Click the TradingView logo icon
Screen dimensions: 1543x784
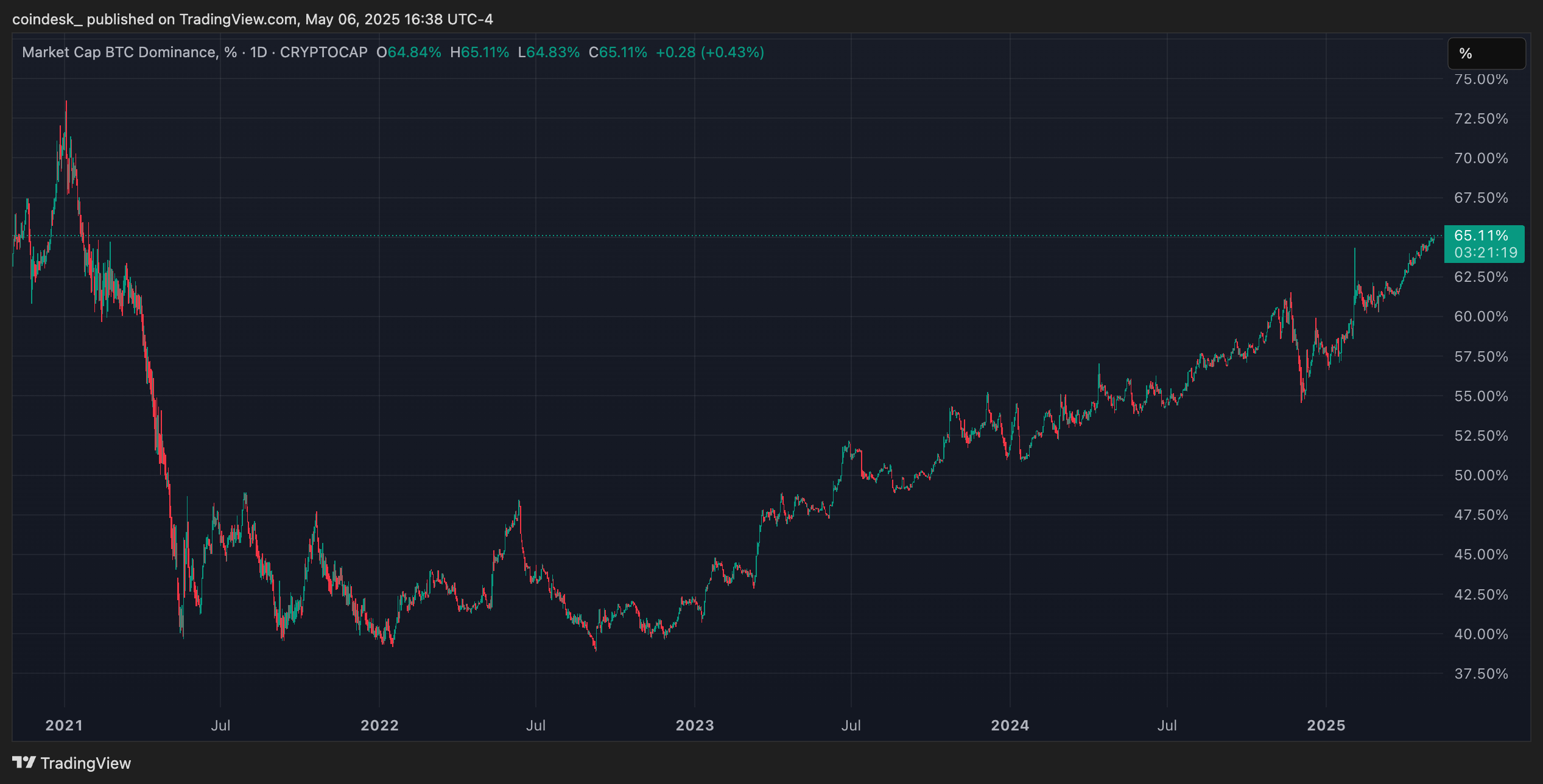pyautogui.click(x=24, y=762)
